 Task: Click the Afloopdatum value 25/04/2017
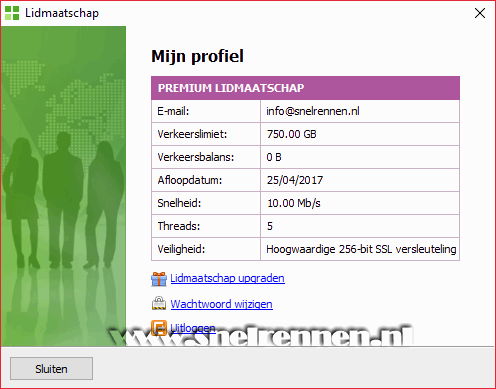click(295, 180)
